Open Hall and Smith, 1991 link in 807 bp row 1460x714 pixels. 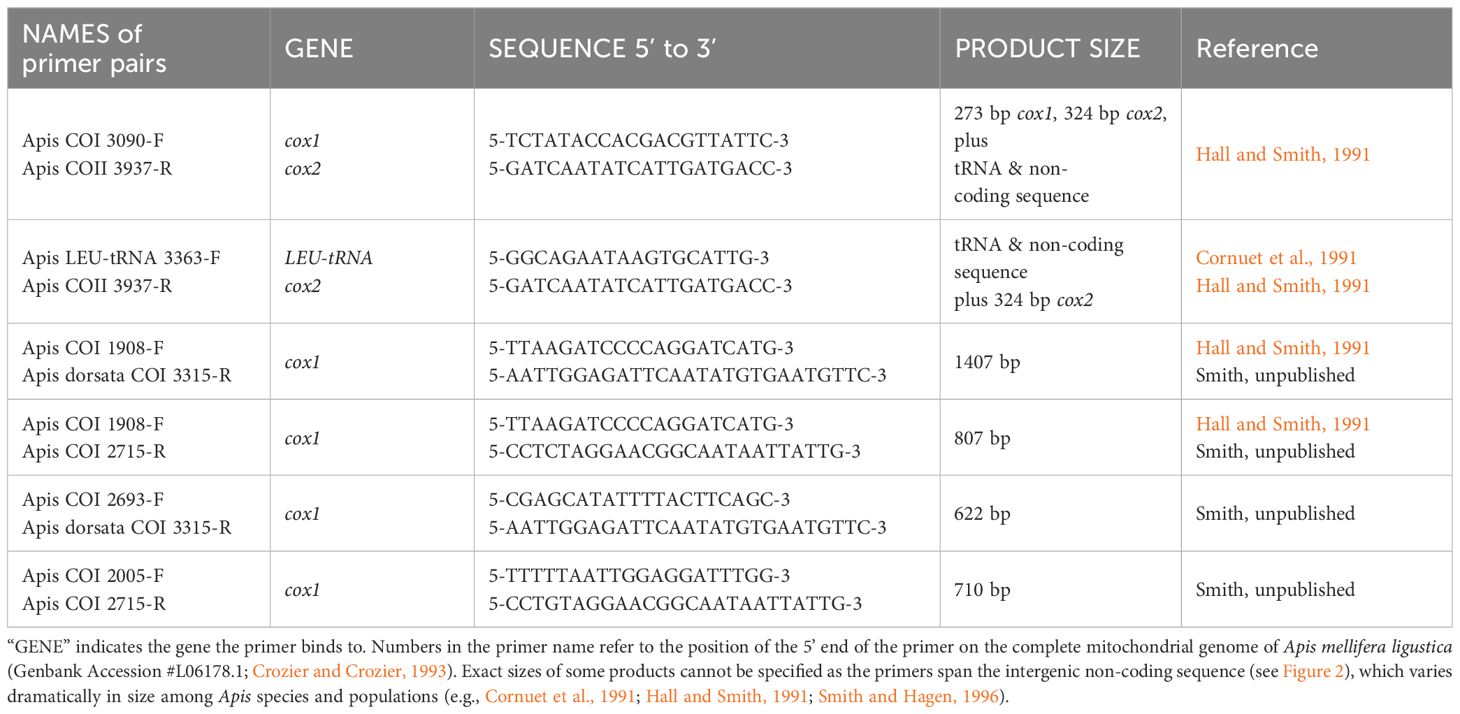(x=1283, y=424)
